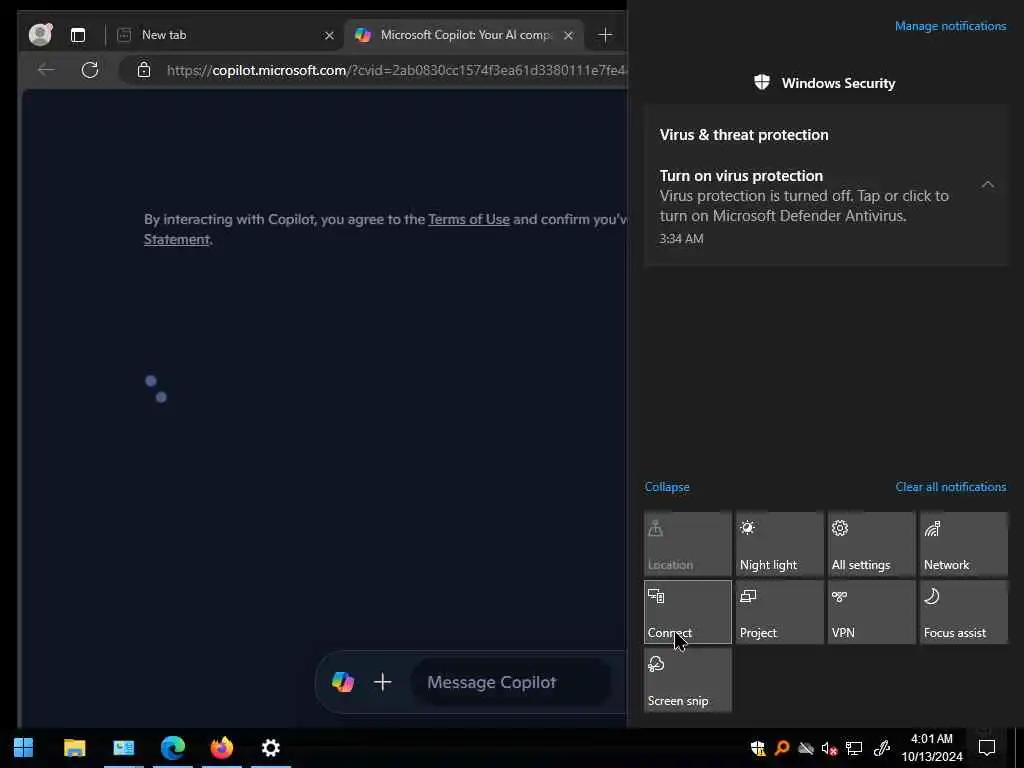Open Firefox from the taskbar

coord(221,747)
